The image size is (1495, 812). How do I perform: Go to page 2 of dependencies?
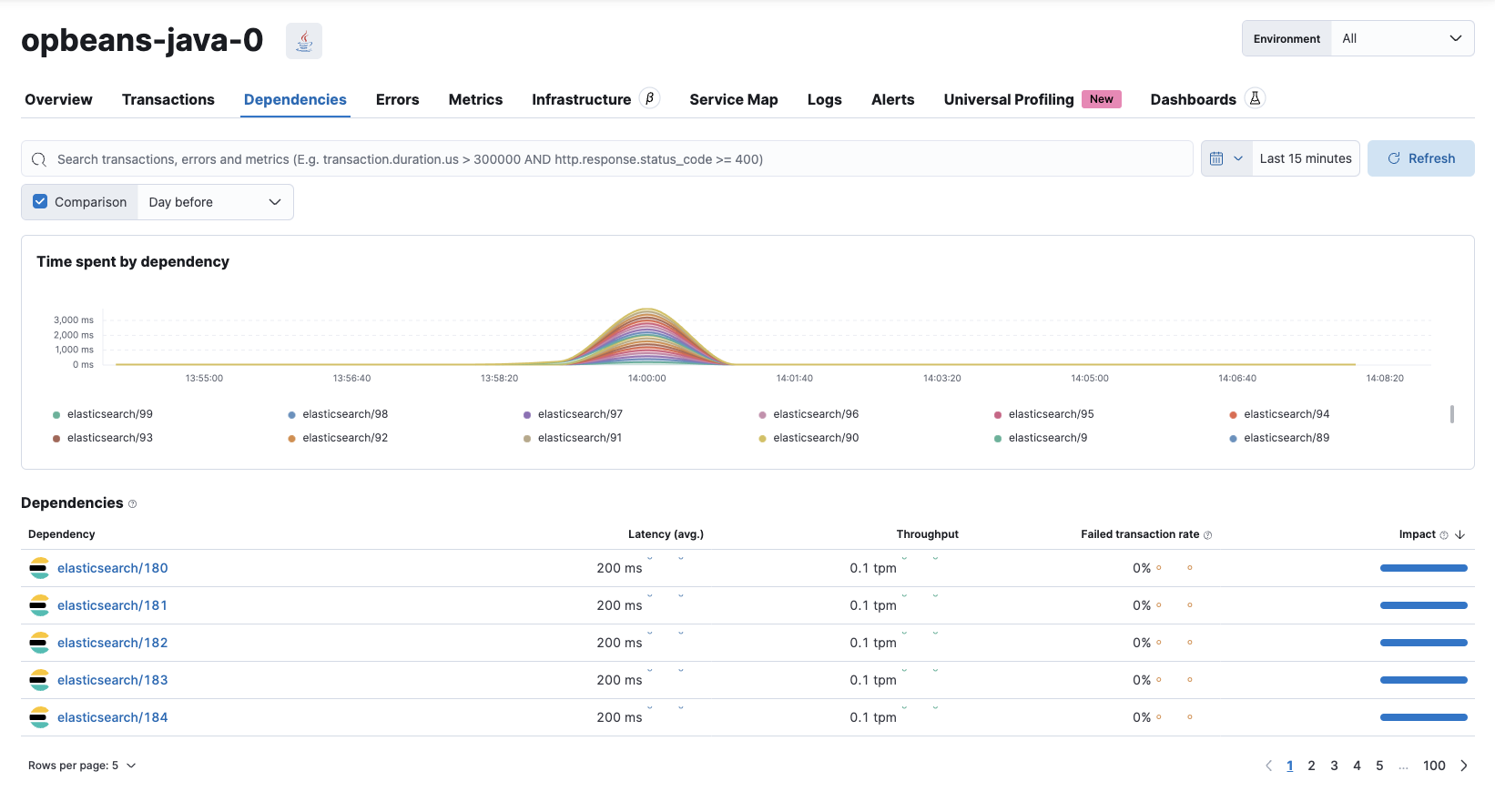1311,766
